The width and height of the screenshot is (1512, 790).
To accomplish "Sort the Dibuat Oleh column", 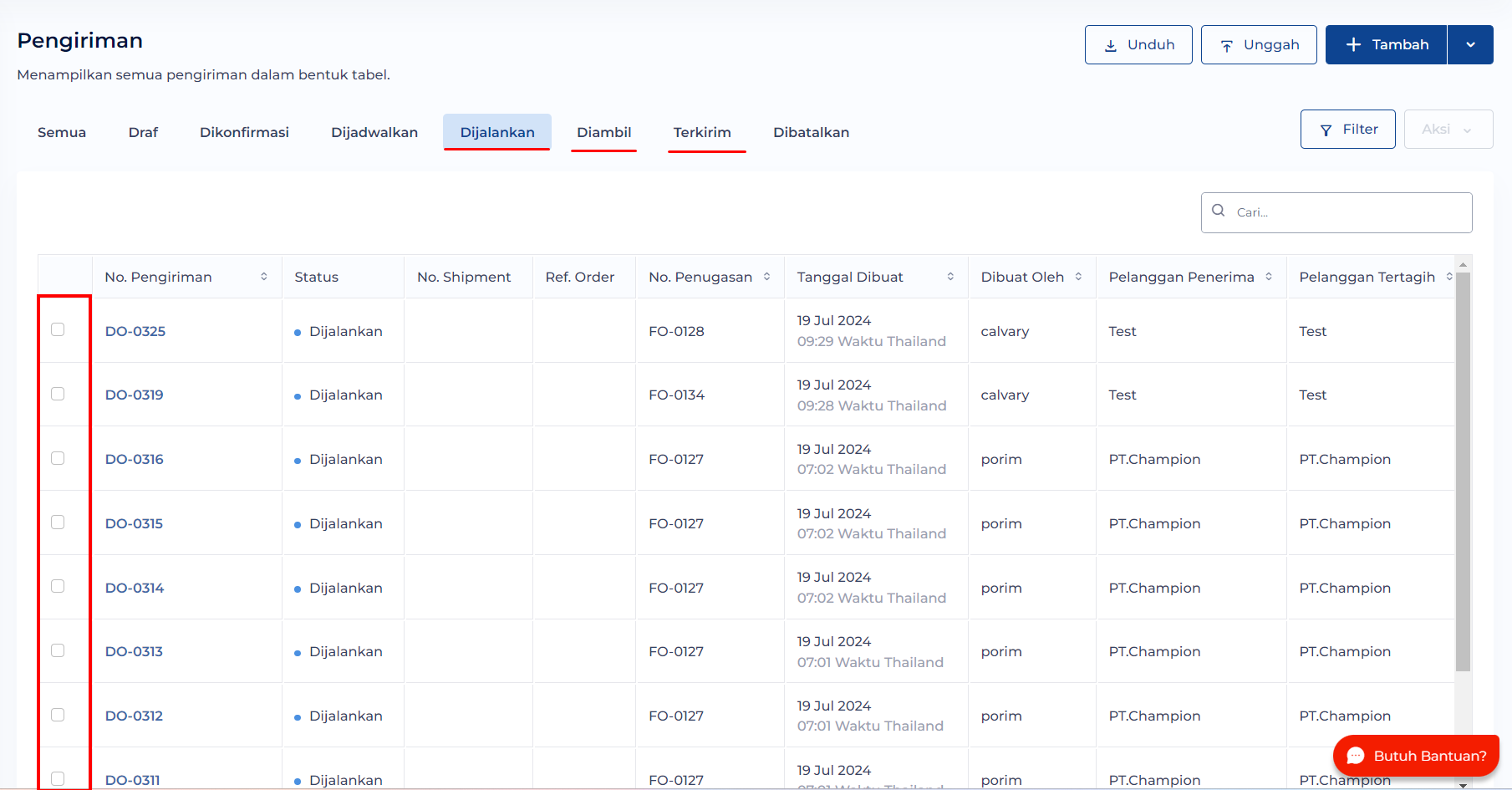I will (1078, 277).
